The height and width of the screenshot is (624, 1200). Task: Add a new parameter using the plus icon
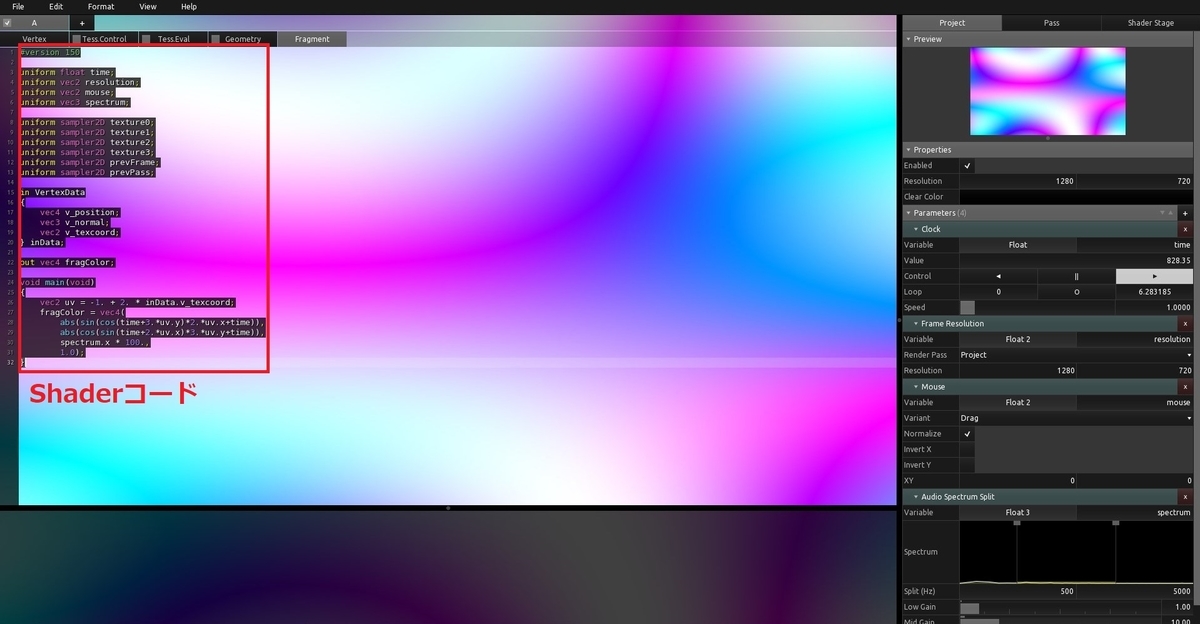pos(1186,212)
